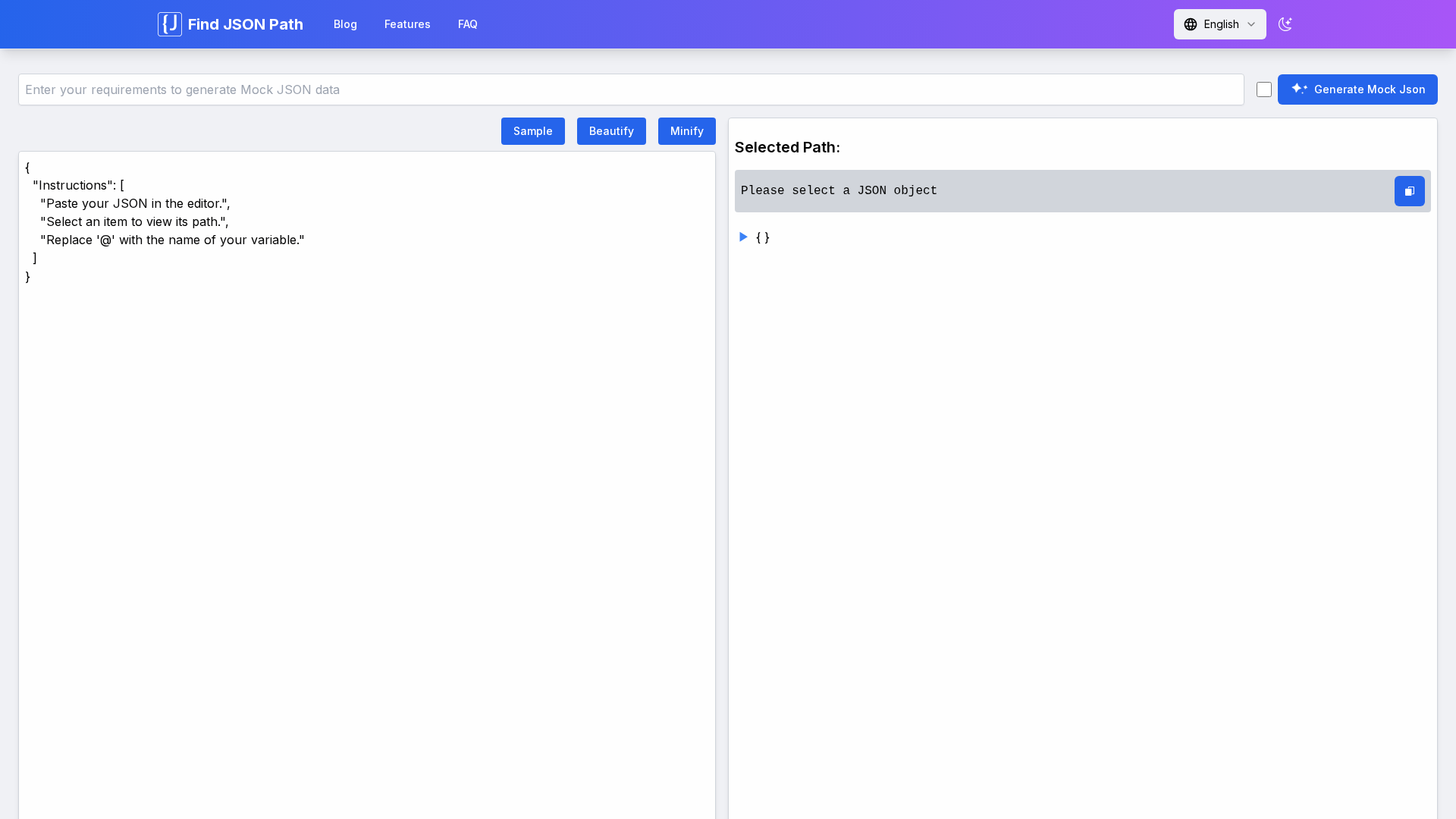Image resolution: width=1456 pixels, height=819 pixels.
Task: Focus the Mock JSON requirements input field
Action: click(x=631, y=89)
